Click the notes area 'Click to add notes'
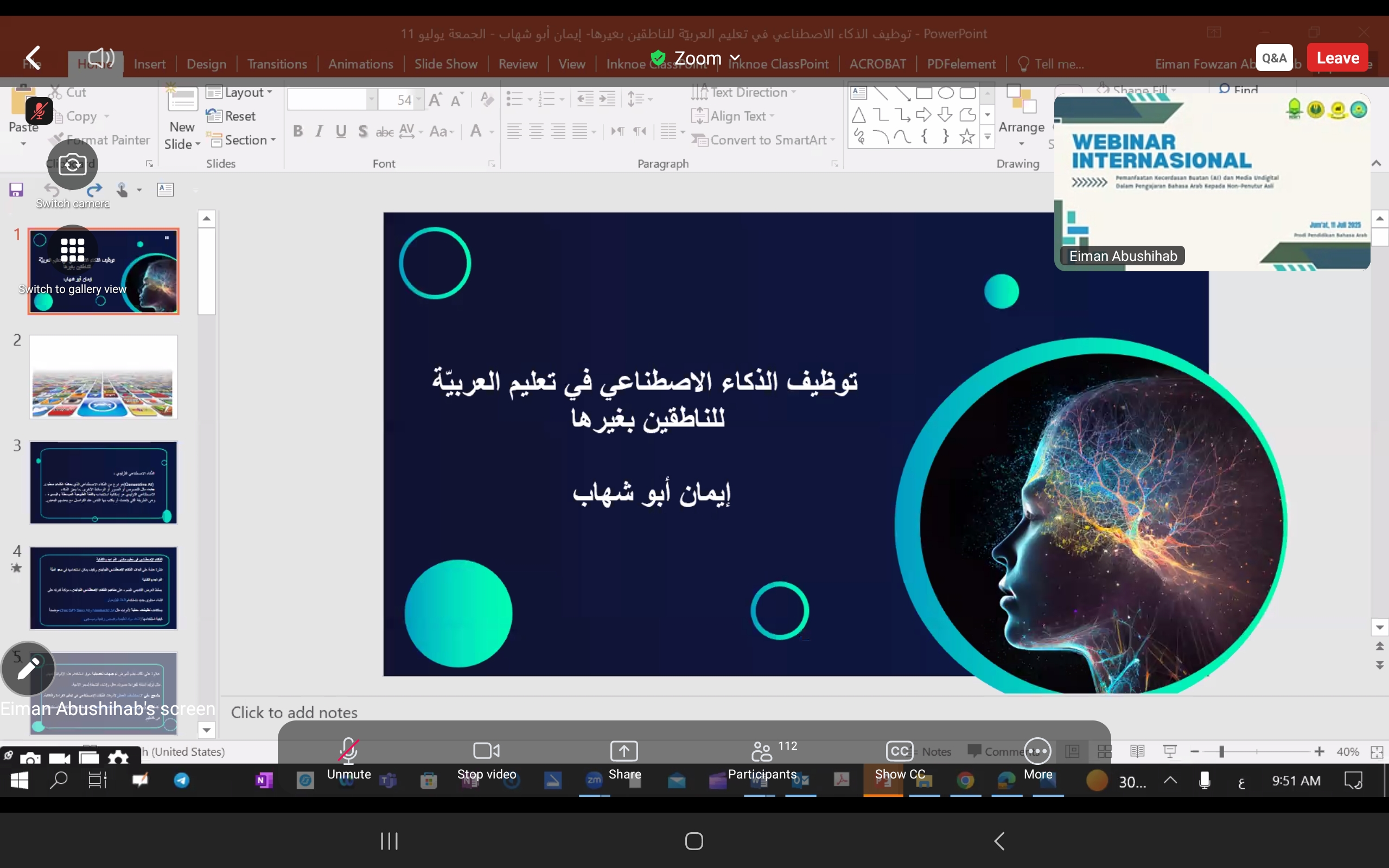The image size is (1389, 868). [294, 712]
